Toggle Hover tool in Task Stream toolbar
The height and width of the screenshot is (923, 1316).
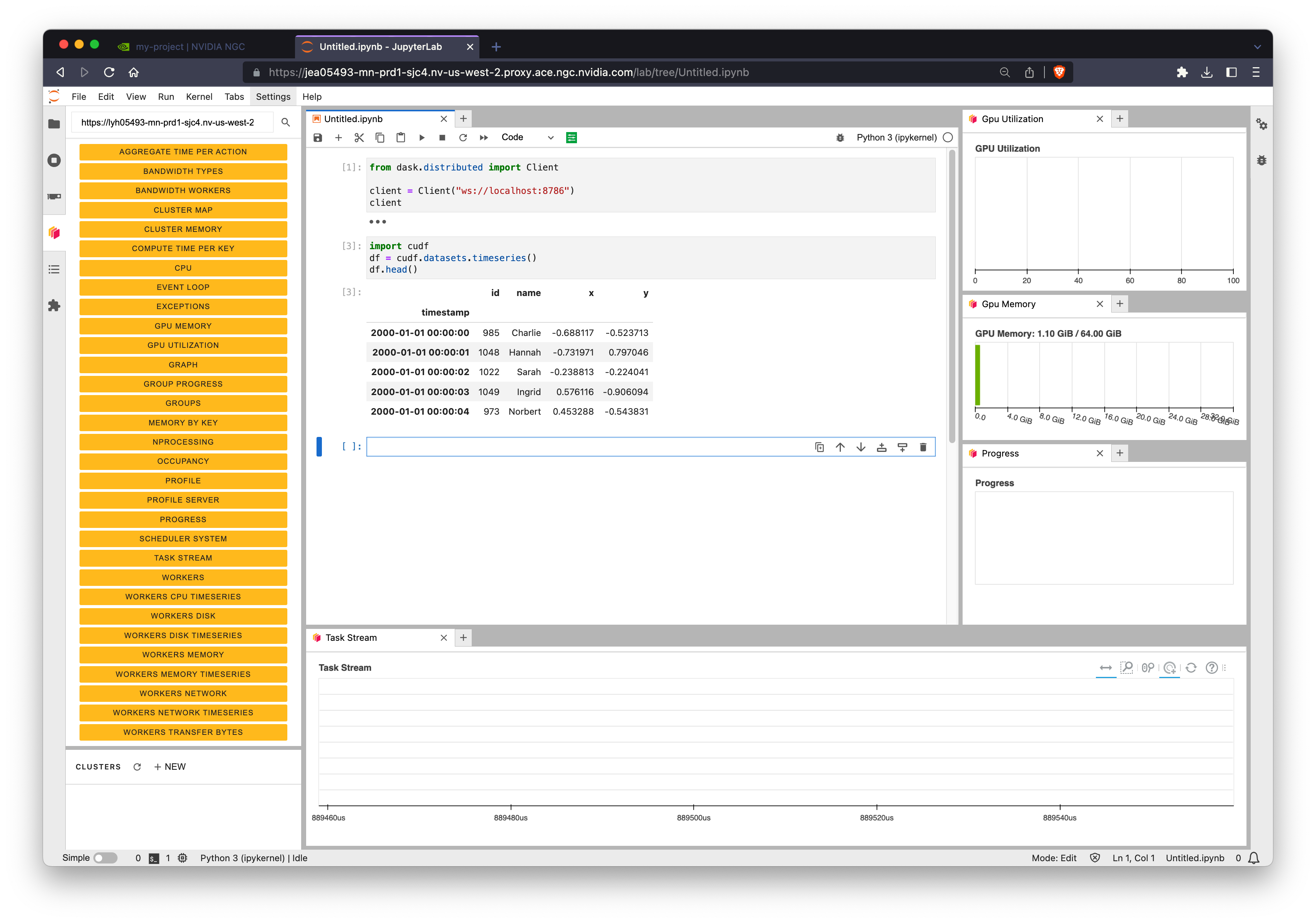[x=1170, y=668]
